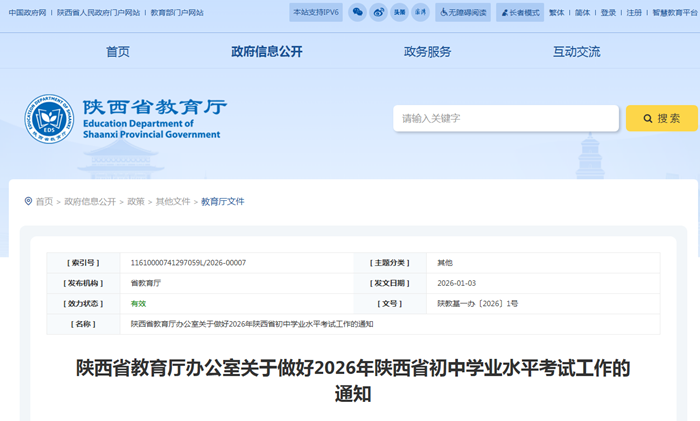This screenshot has width=700, height=421.
Task: Switch to 繁体 traditional Chinese
Action: pyautogui.click(x=556, y=13)
